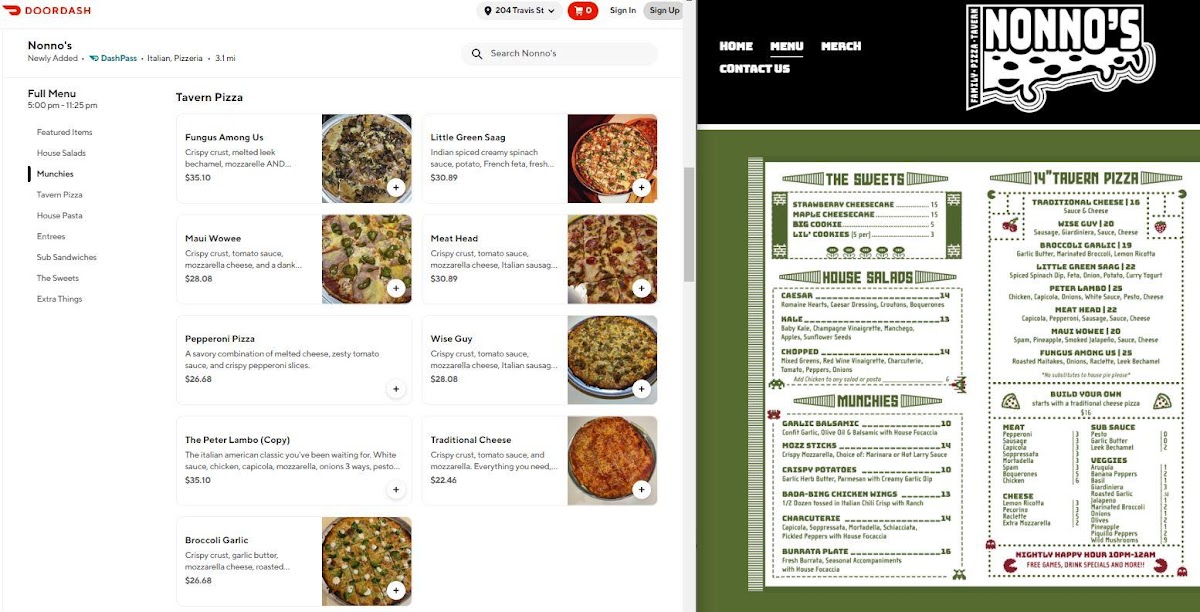The width and height of the screenshot is (1200, 612).
Task: Add The Peter Lambo (Copy) to cart
Action: 396,490
